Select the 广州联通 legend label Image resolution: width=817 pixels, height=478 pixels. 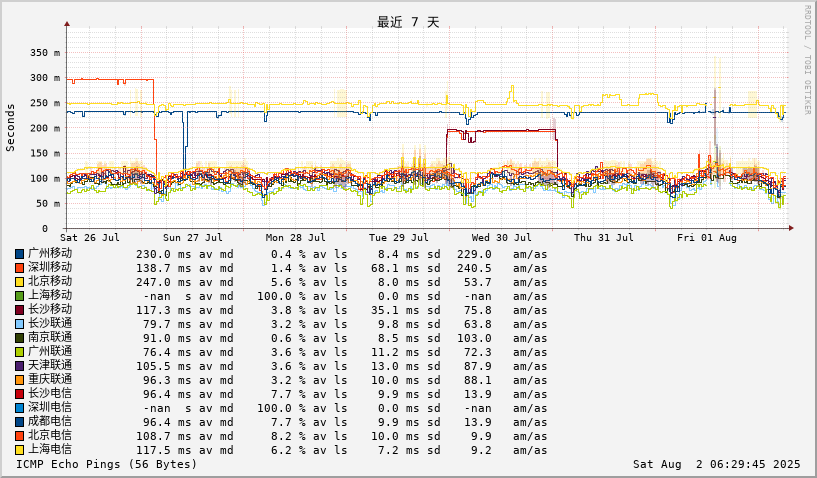pyautogui.click(x=50, y=352)
